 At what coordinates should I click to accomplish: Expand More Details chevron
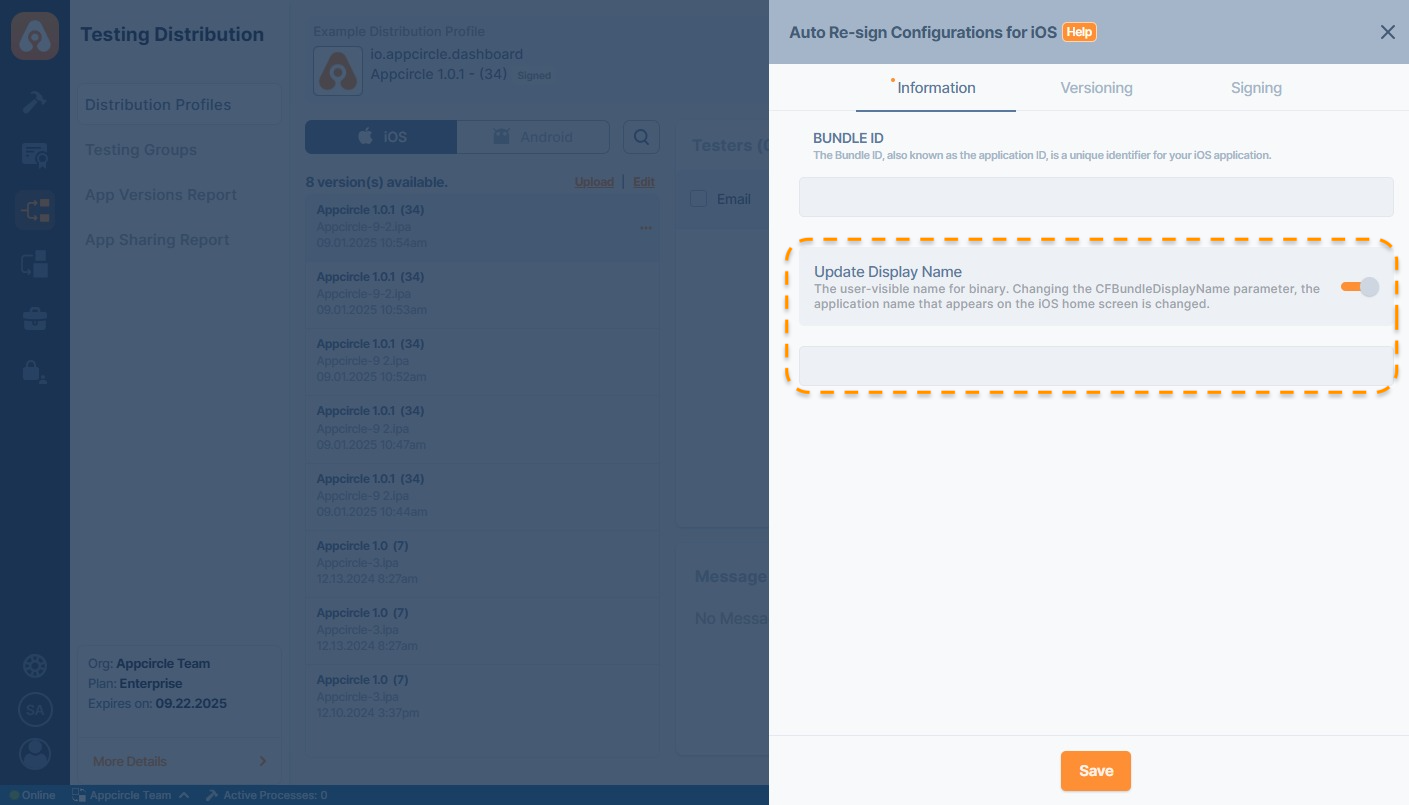tap(263, 761)
